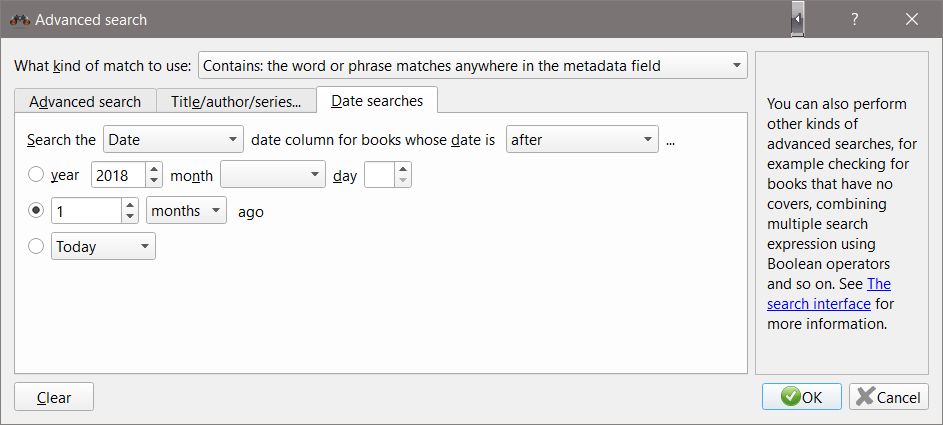Click the small arrow handle in title bar
This screenshot has height=425, width=943.
click(x=797, y=19)
